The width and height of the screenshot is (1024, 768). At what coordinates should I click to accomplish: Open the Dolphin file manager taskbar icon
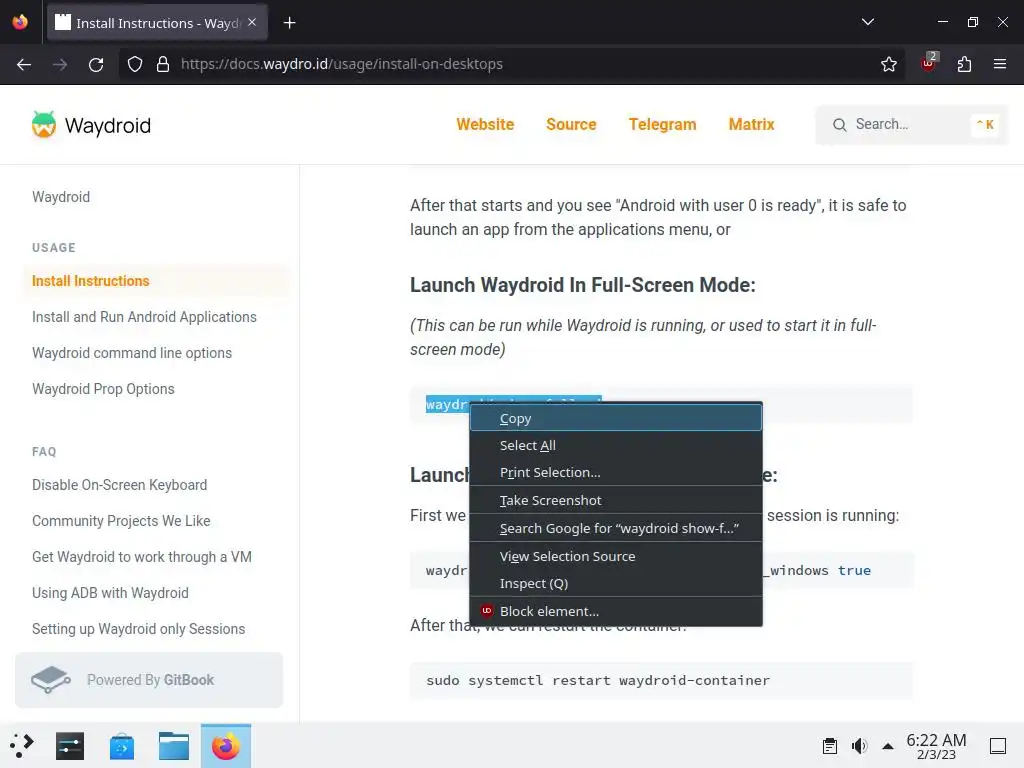click(174, 746)
